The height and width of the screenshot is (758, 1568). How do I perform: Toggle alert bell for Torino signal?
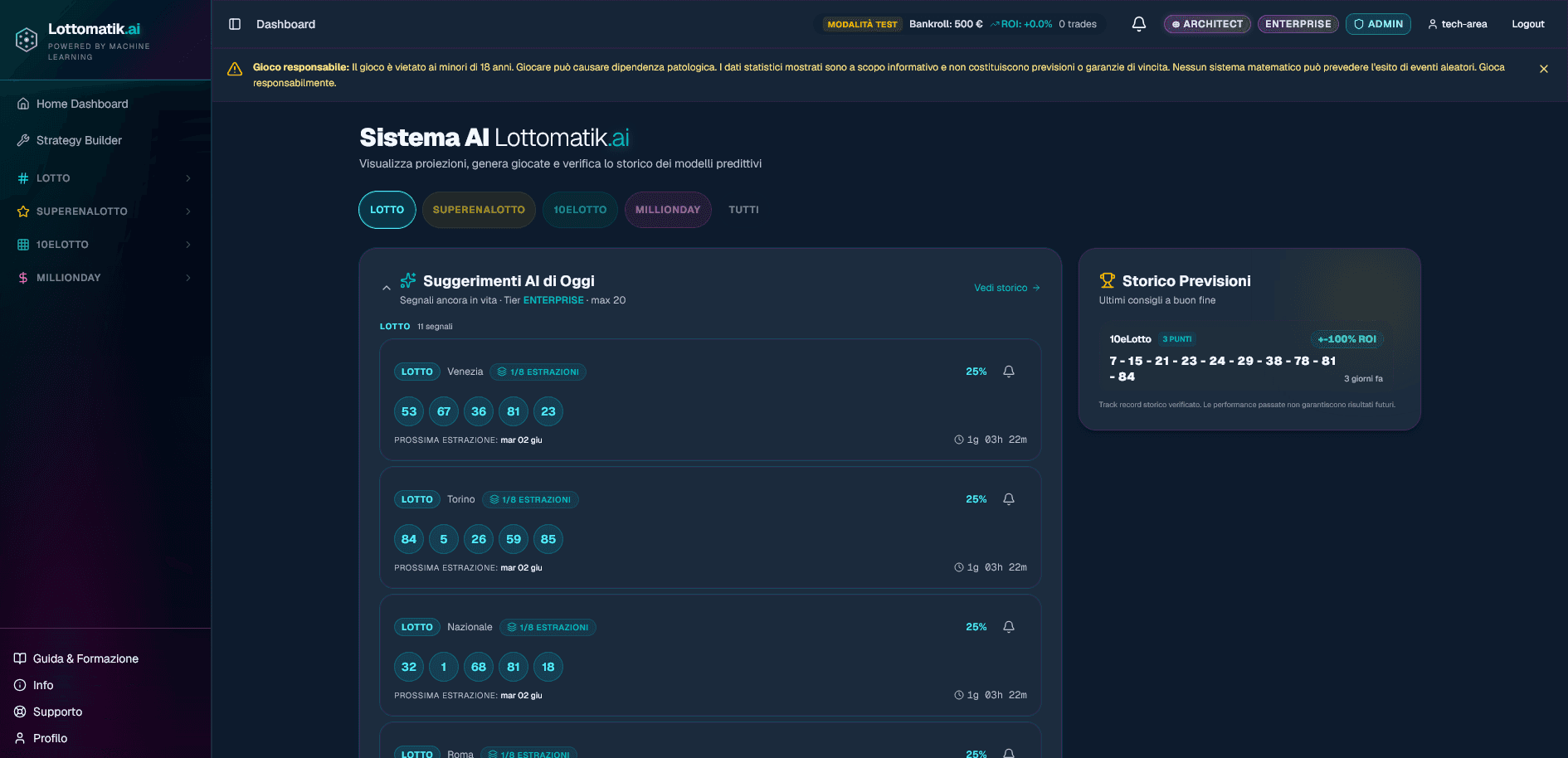tap(1009, 499)
